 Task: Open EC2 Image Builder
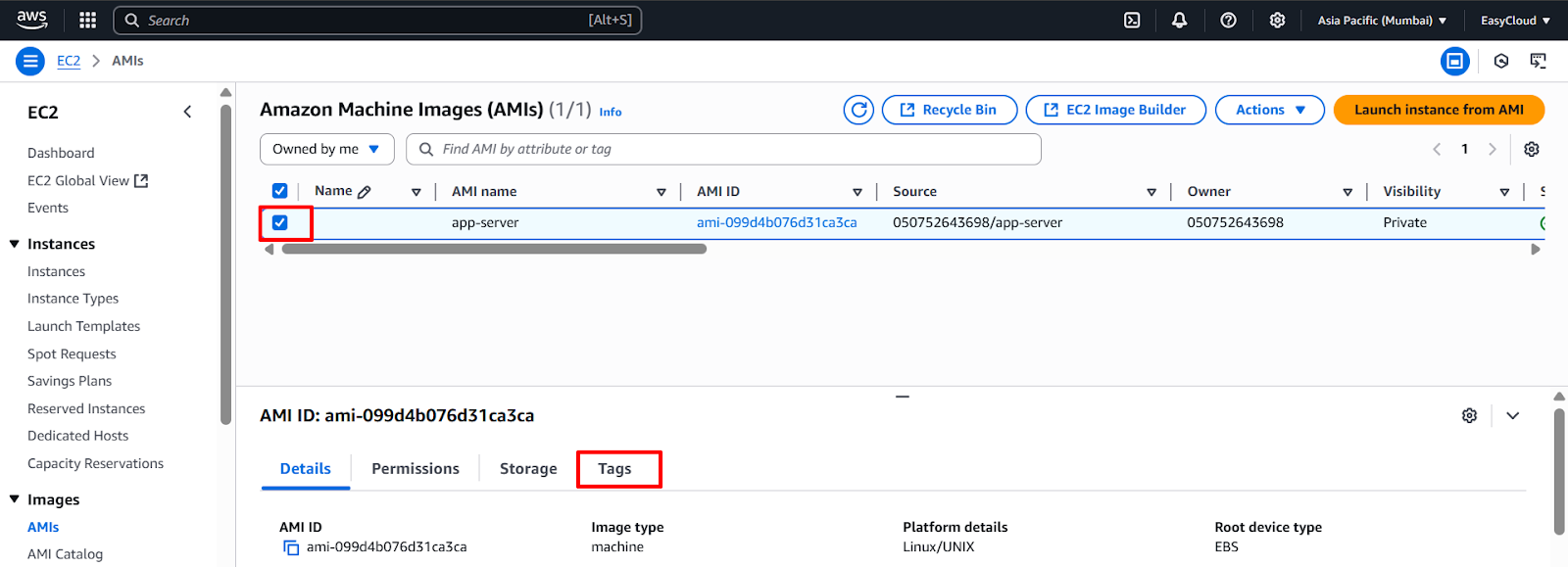(x=1116, y=110)
